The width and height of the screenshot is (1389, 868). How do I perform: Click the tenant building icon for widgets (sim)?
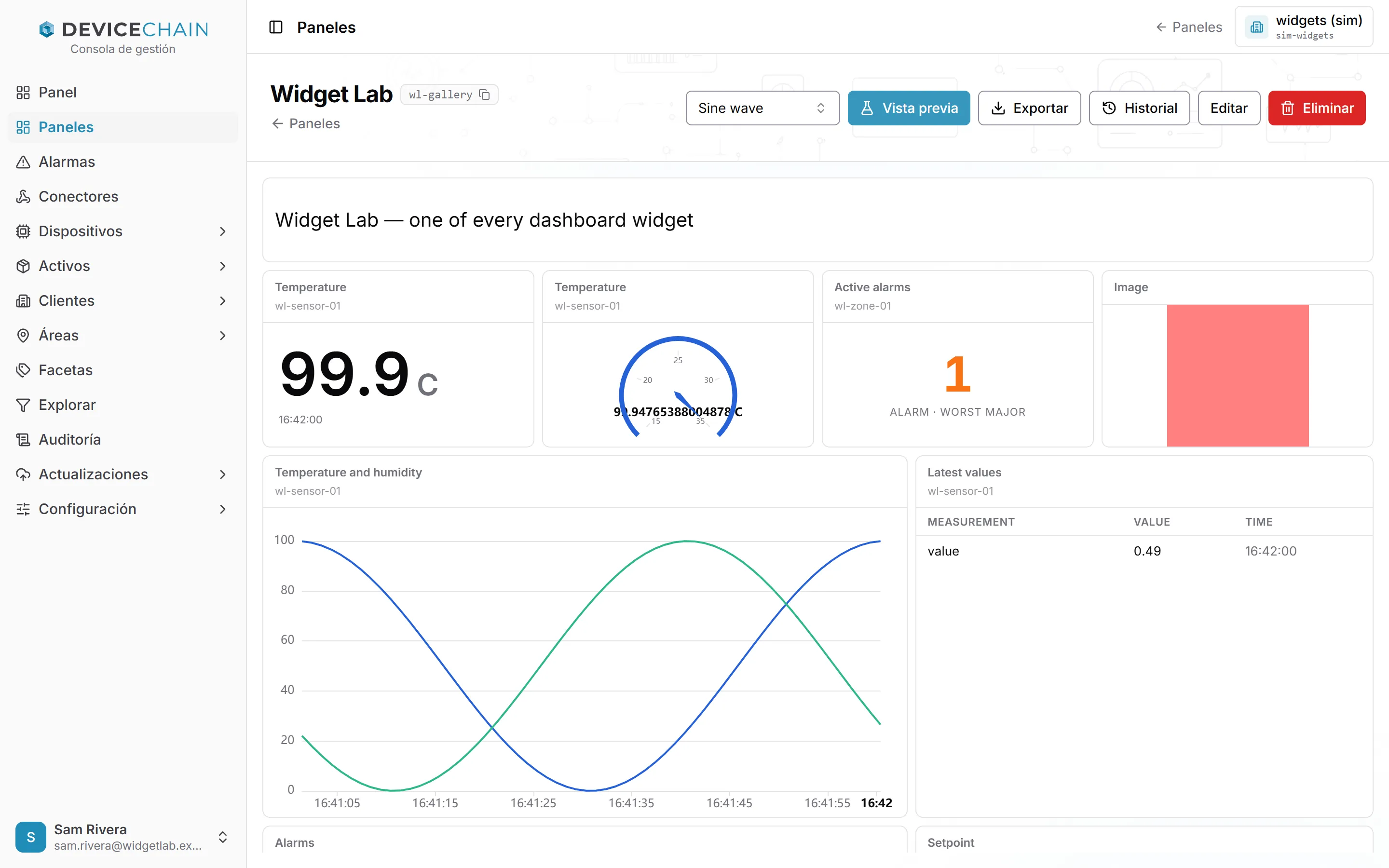click(1257, 27)
